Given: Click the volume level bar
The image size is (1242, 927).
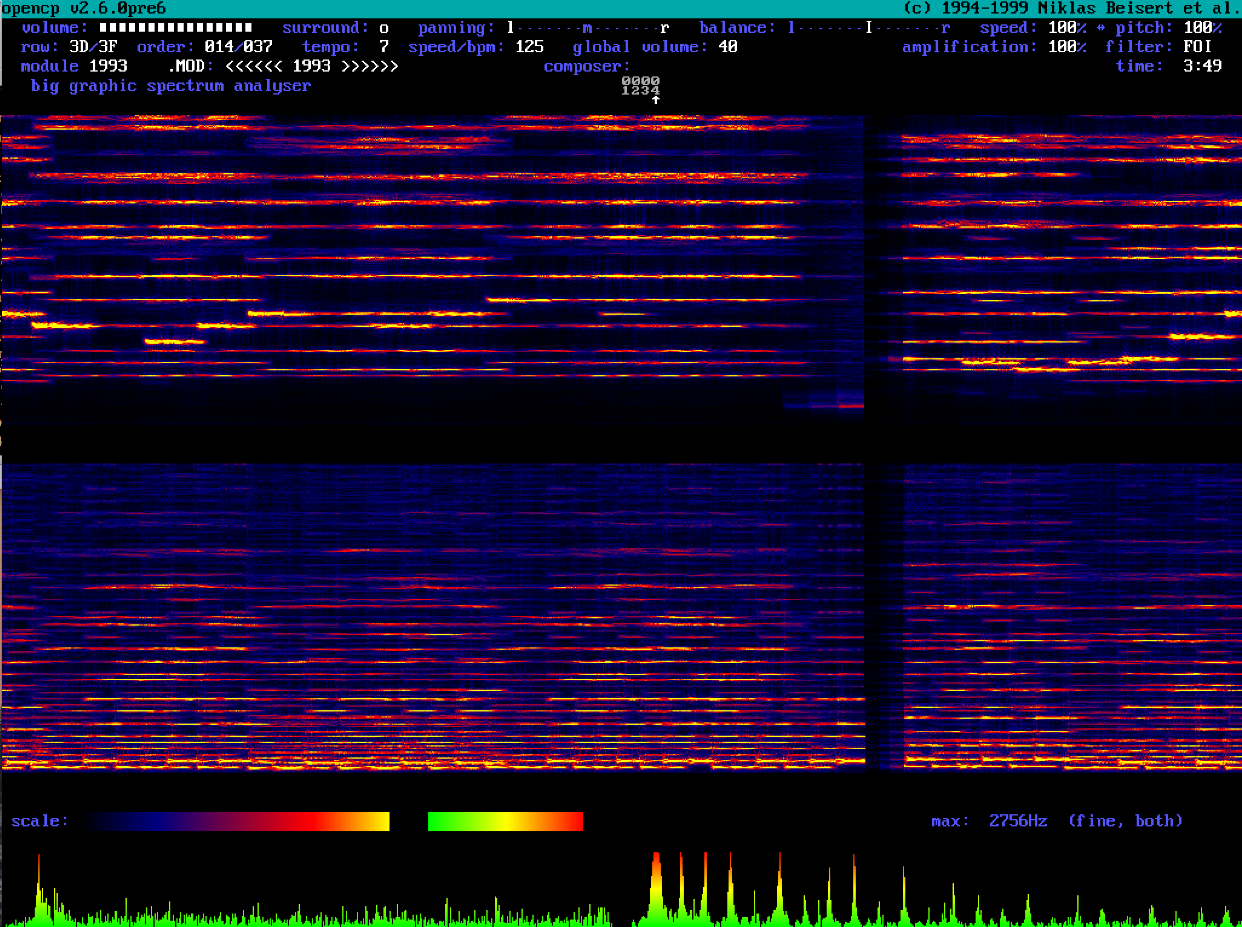Looking at the screenshot, I should click(x=176, y=28).
